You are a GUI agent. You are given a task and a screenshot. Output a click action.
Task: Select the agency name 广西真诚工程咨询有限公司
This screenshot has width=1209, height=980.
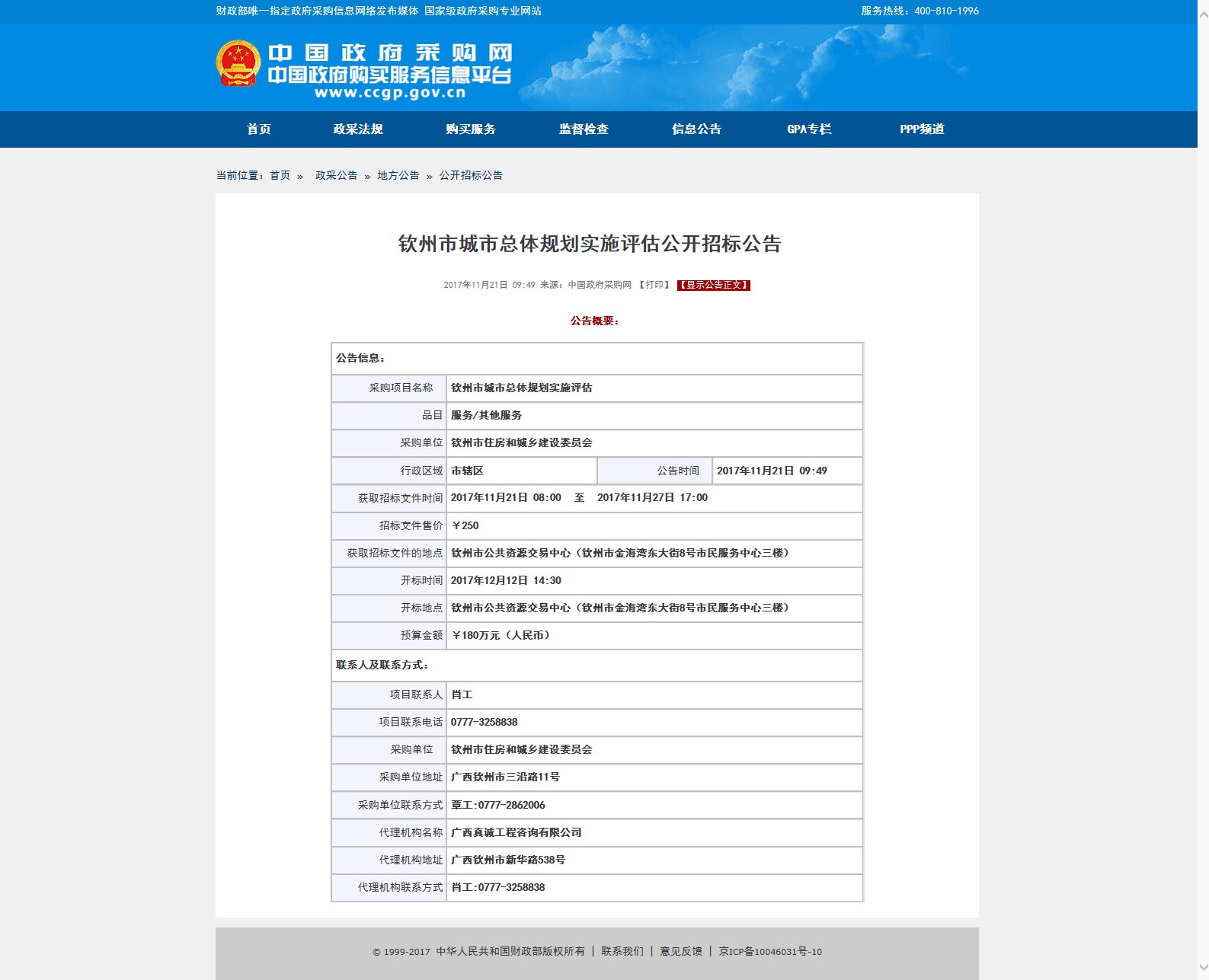pos(516,832)
